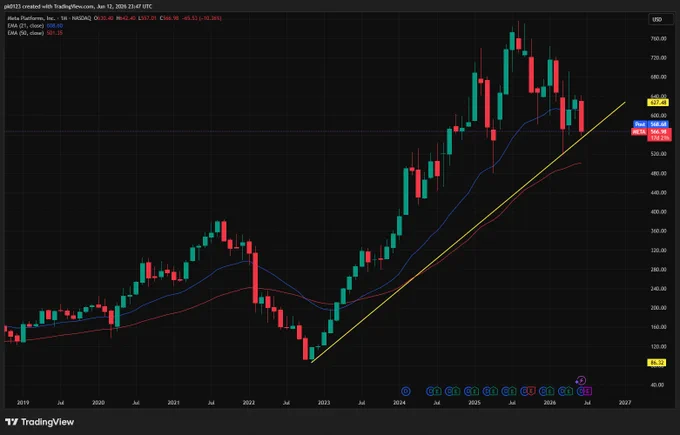Click the EMA 21 value readout in blue
This screenshot has width=680, height=435.
pos(55,26)
